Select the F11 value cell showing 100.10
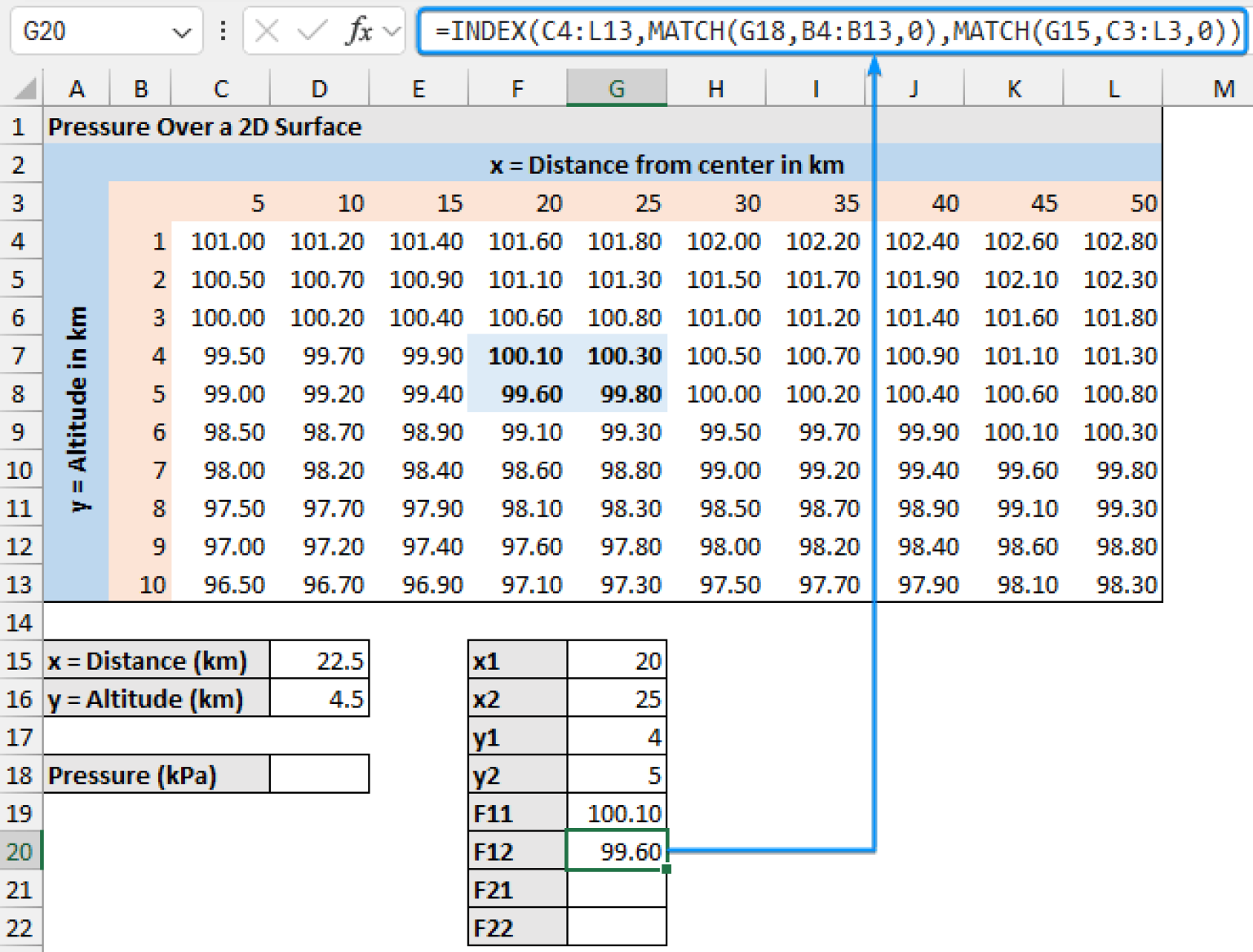 tap(617, 812)
